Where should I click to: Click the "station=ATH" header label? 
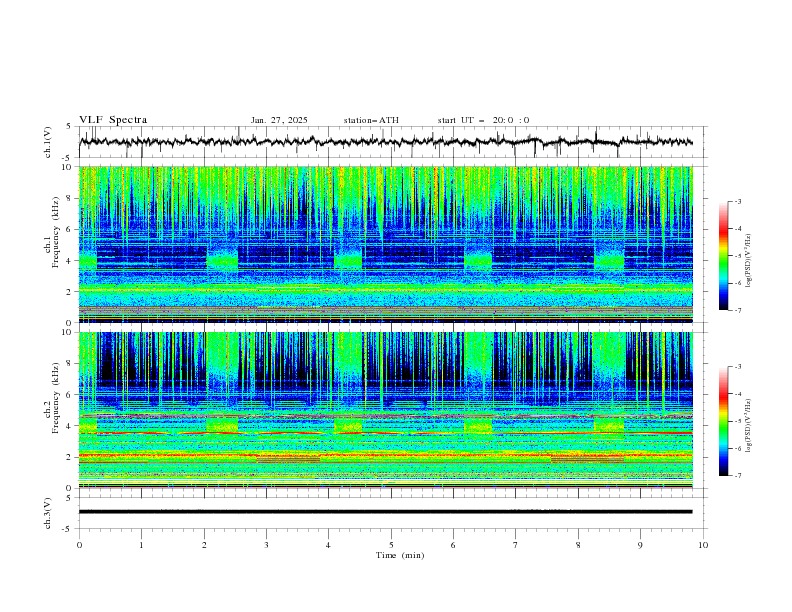(371, 120)
